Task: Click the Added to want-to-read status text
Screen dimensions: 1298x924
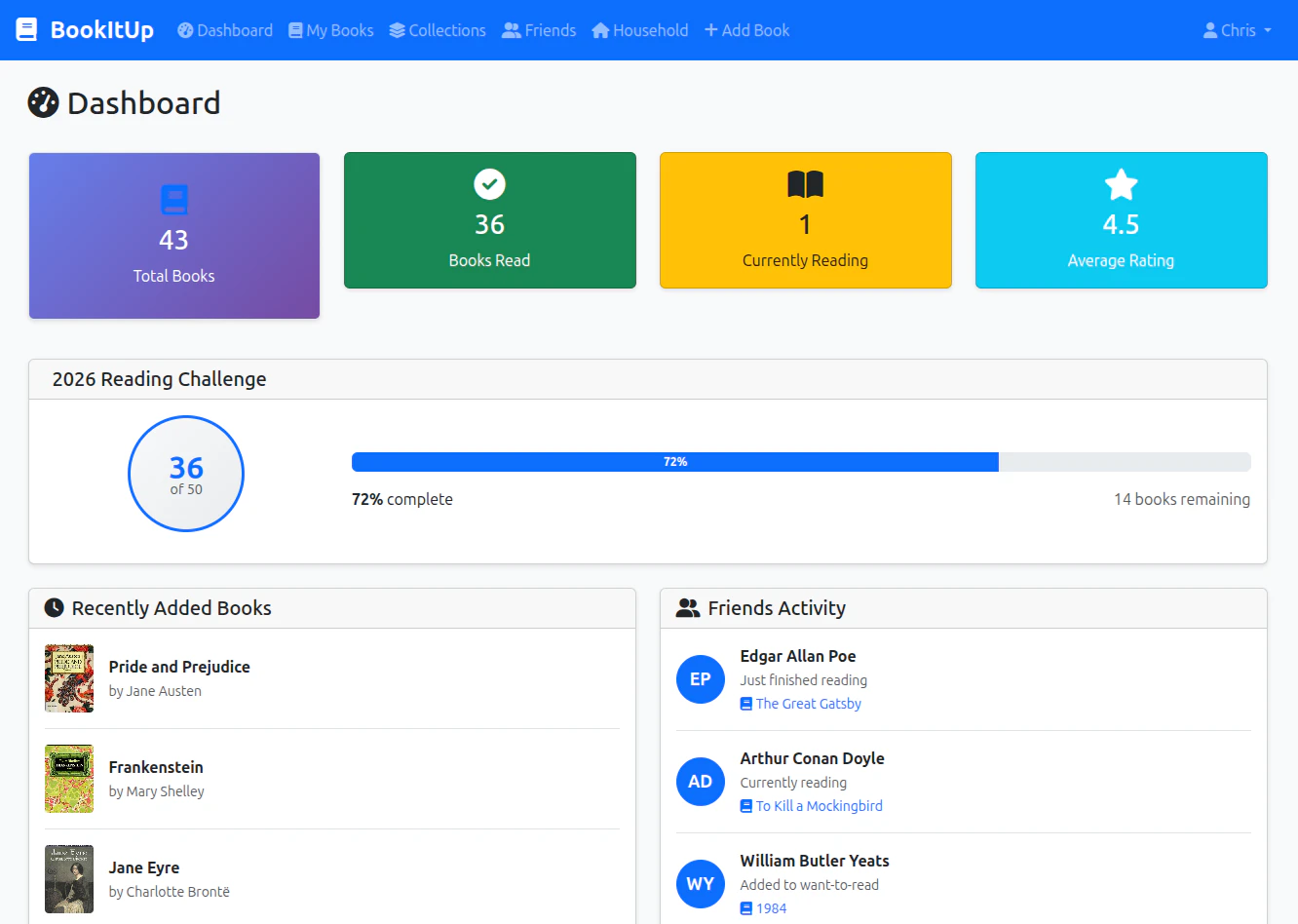Action: click(x=810, y=885)
